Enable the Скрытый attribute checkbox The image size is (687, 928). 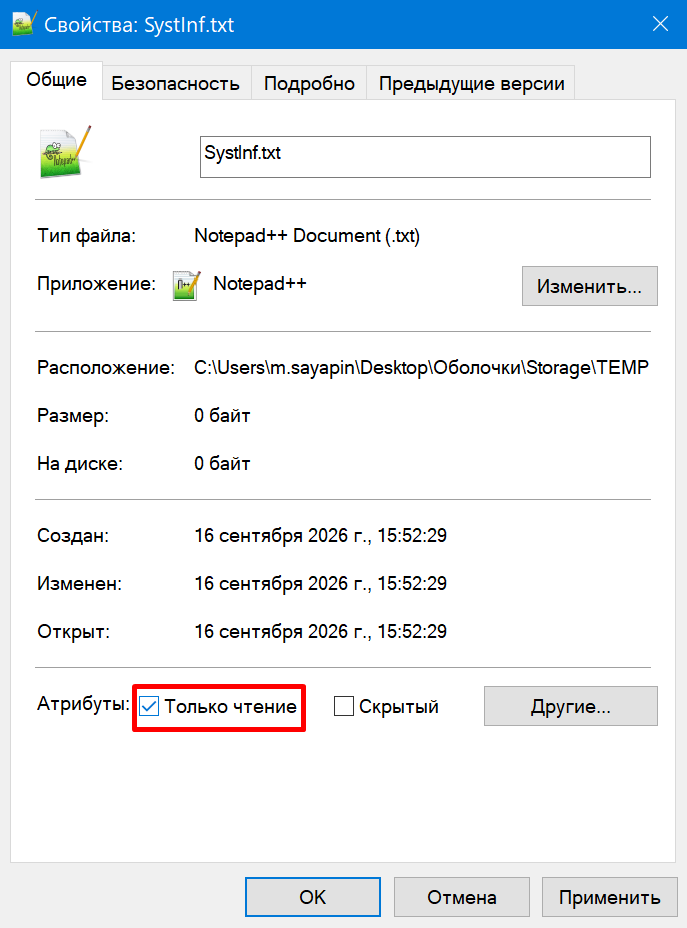coord(344,706)
